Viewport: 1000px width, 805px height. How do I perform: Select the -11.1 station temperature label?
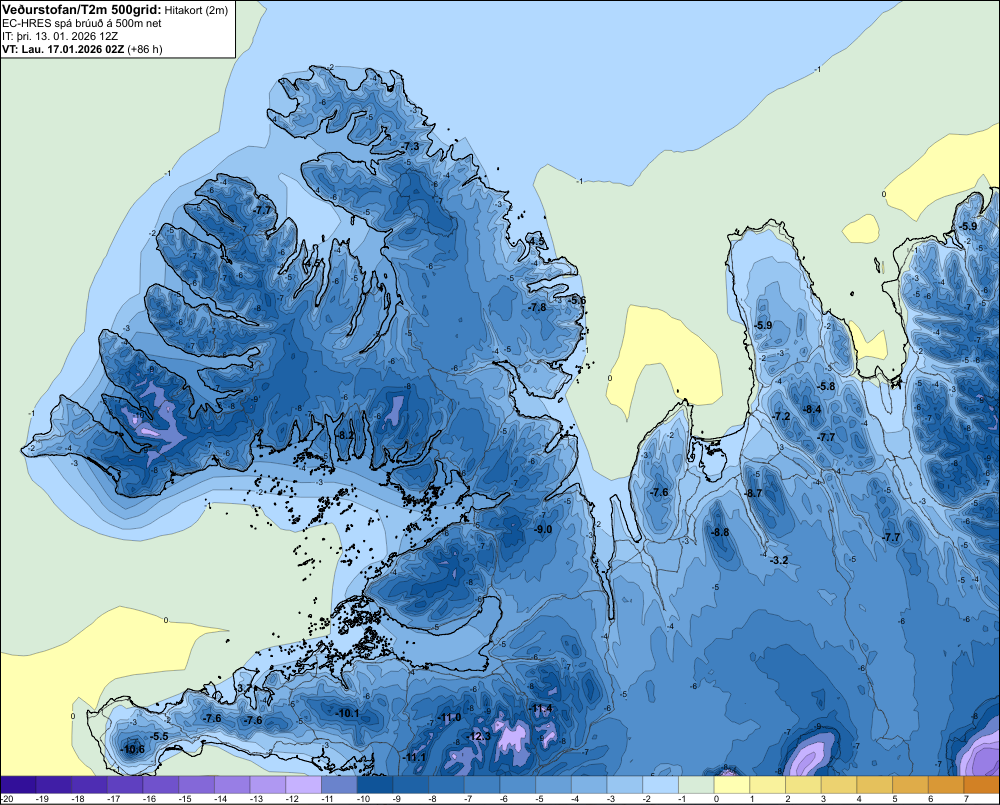[x=415, y=757]
